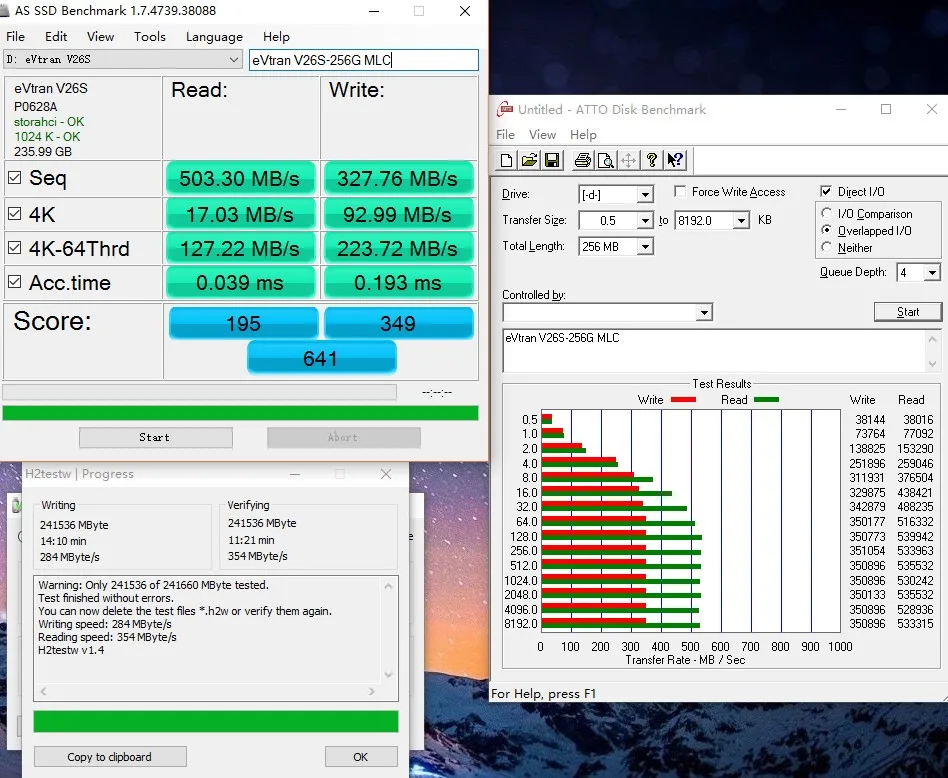Toggle the Seq test checkbox

(x=15, y=178)
